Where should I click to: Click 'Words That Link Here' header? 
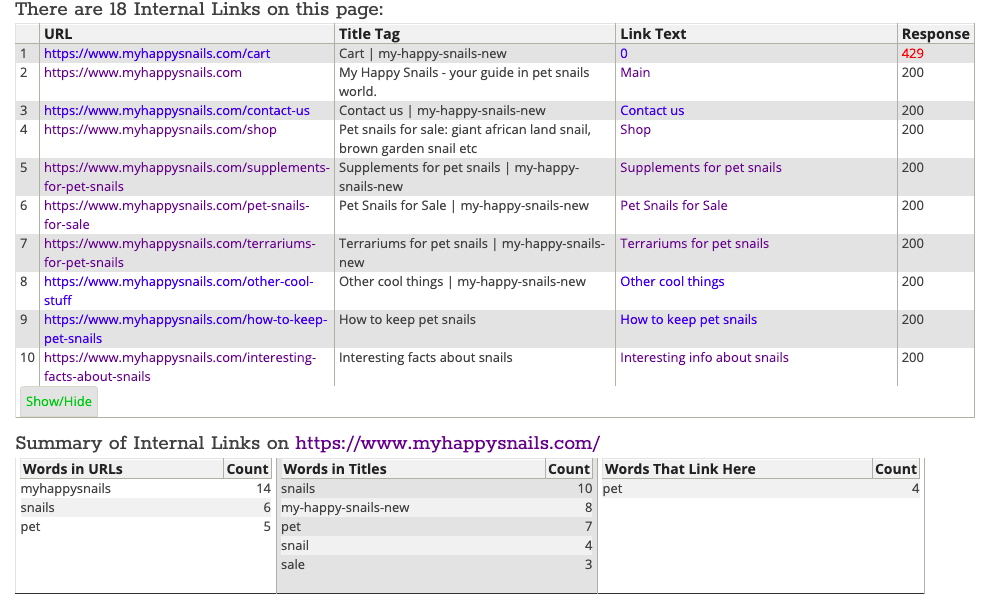pyautogui.click(x=736, y=469)
